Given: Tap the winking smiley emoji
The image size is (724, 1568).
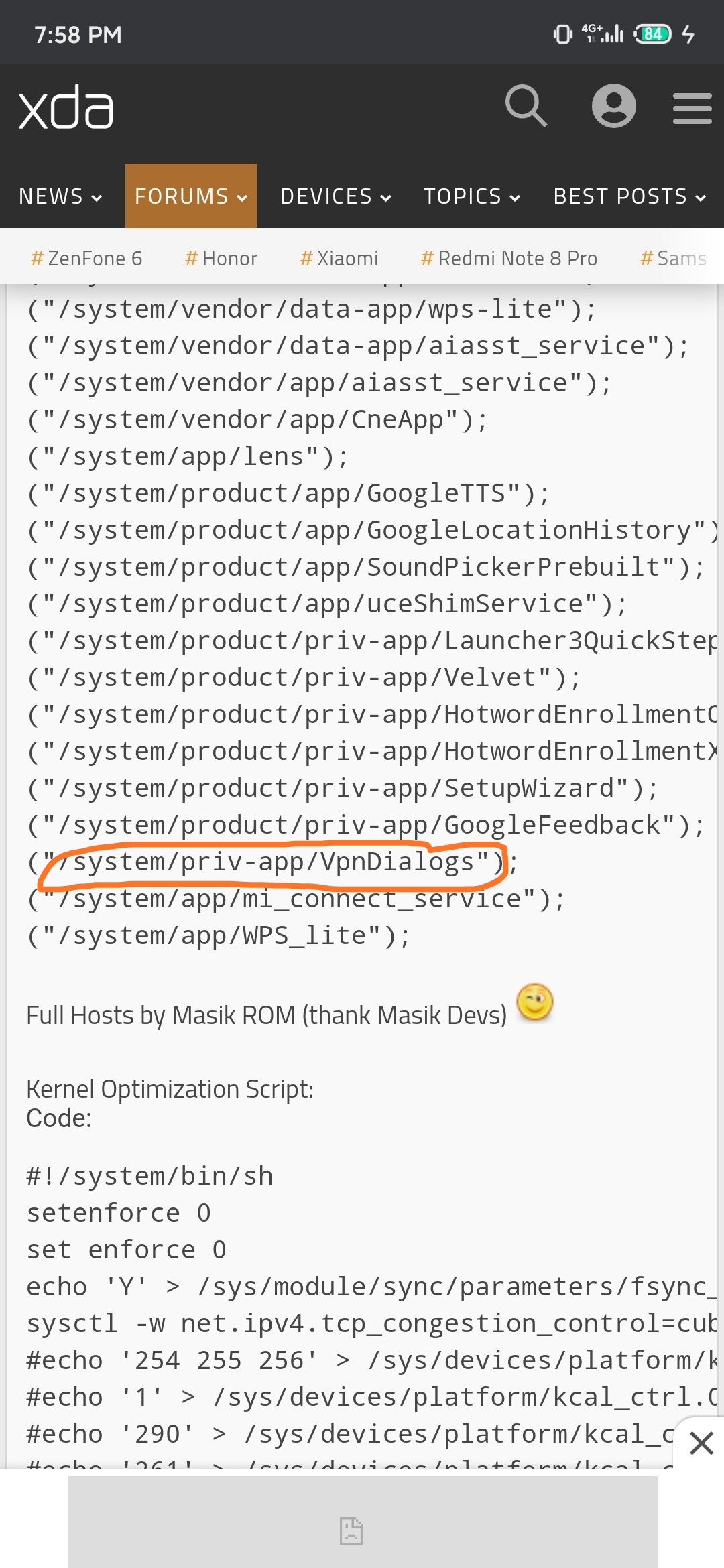Looking at the screenshot, I should pos(535,1002).
